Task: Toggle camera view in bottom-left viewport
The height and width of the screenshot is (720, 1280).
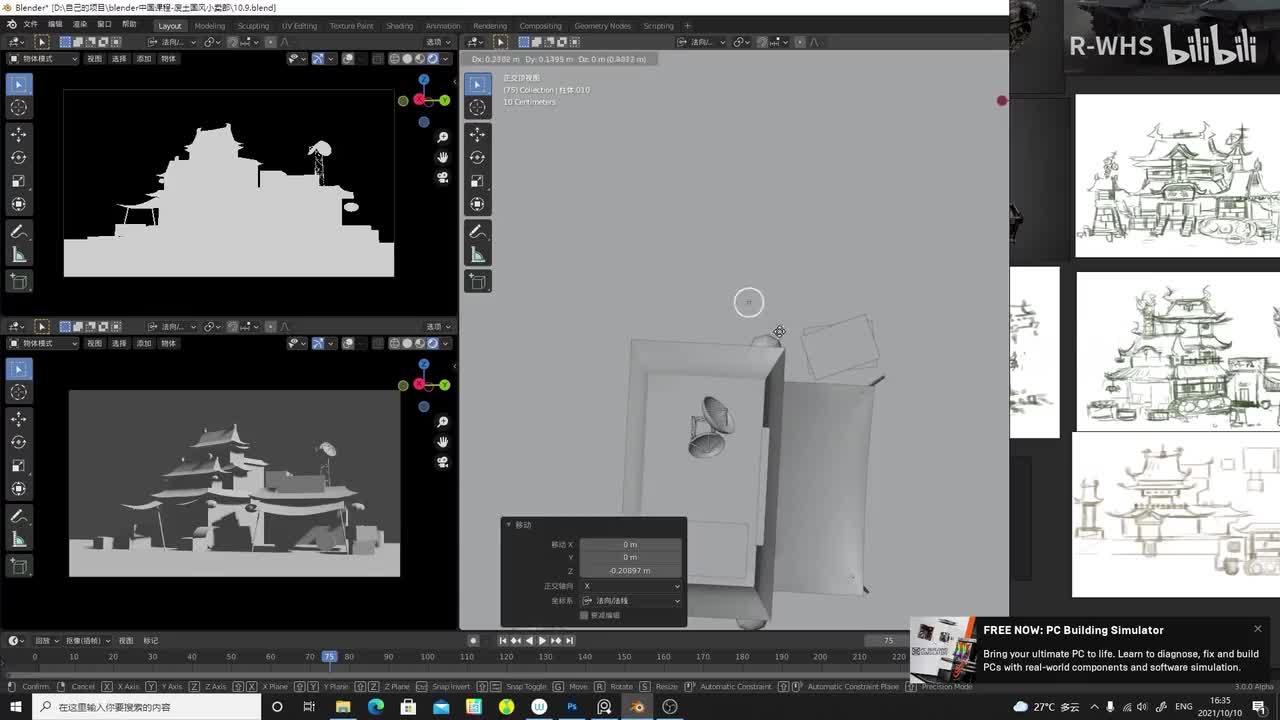Action: click(442, 462)
